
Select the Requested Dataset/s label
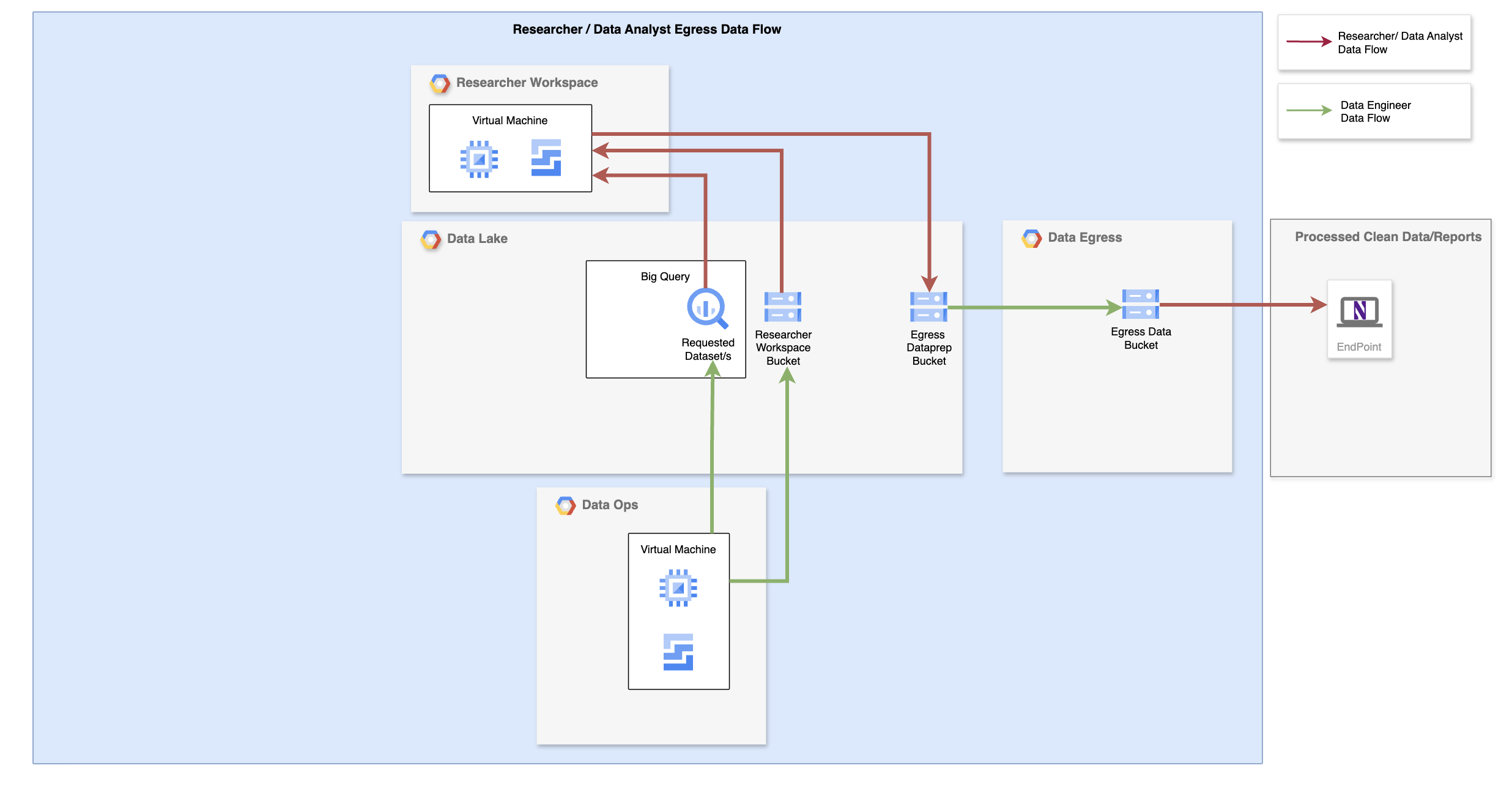[708, 349]
